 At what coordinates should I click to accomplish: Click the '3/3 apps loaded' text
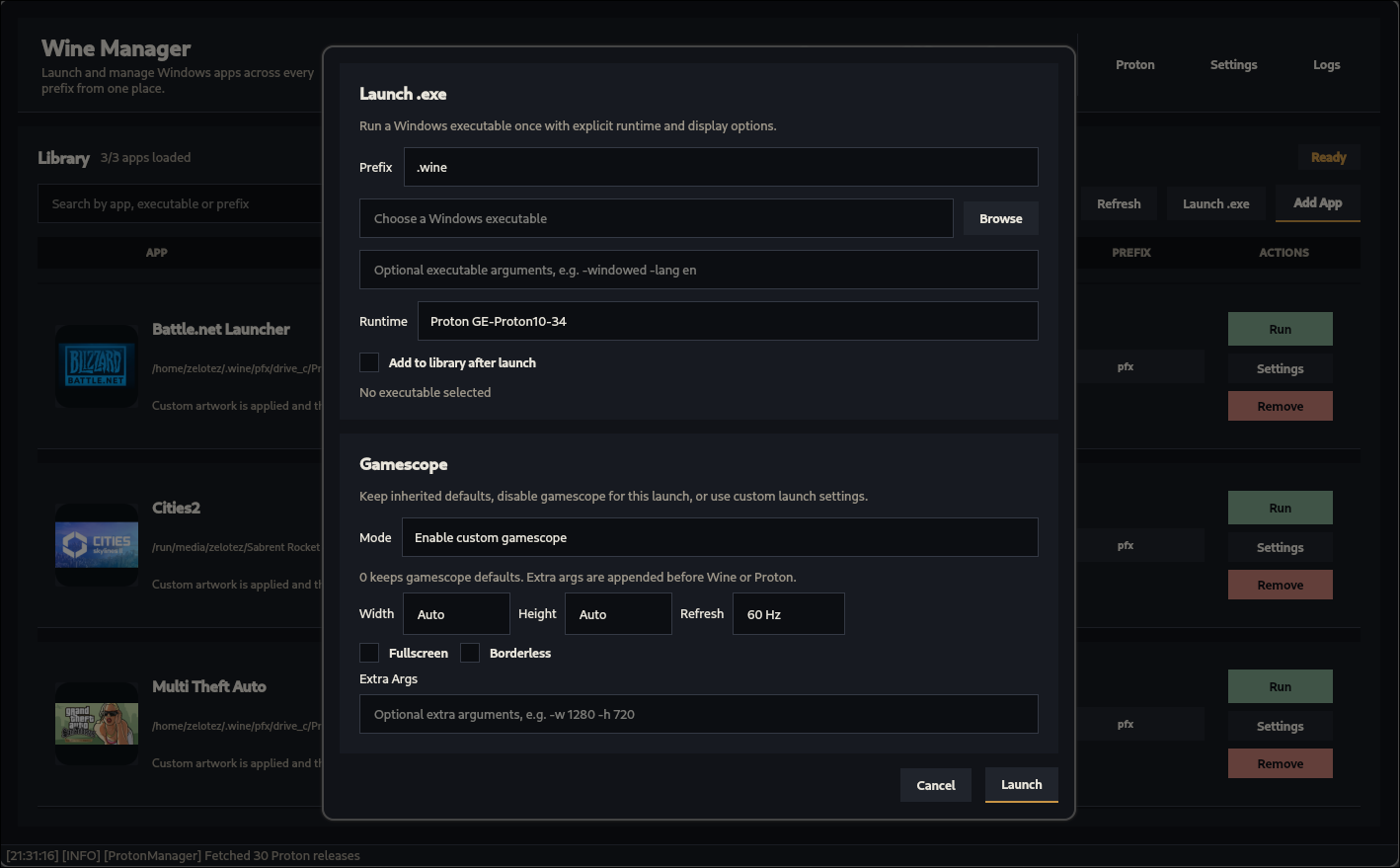pos(145,157)
